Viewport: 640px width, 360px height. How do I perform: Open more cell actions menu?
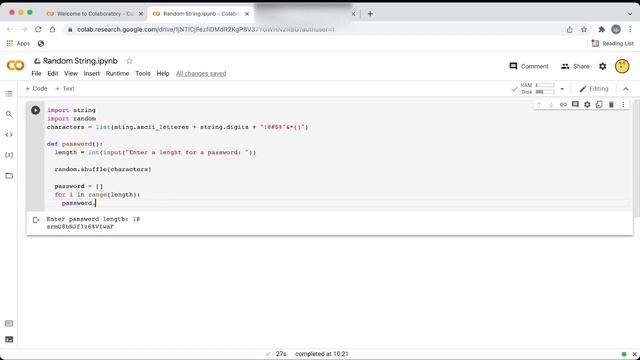point(623,104)
